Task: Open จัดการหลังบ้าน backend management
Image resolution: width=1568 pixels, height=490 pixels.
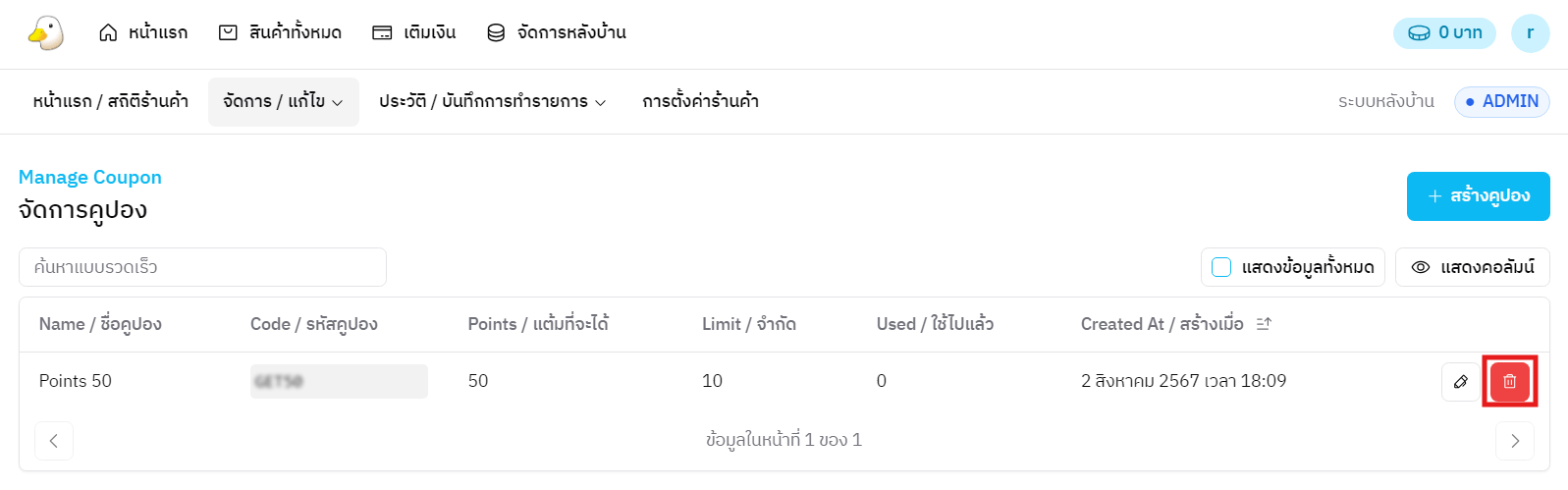Action: (x=557, y=33)
